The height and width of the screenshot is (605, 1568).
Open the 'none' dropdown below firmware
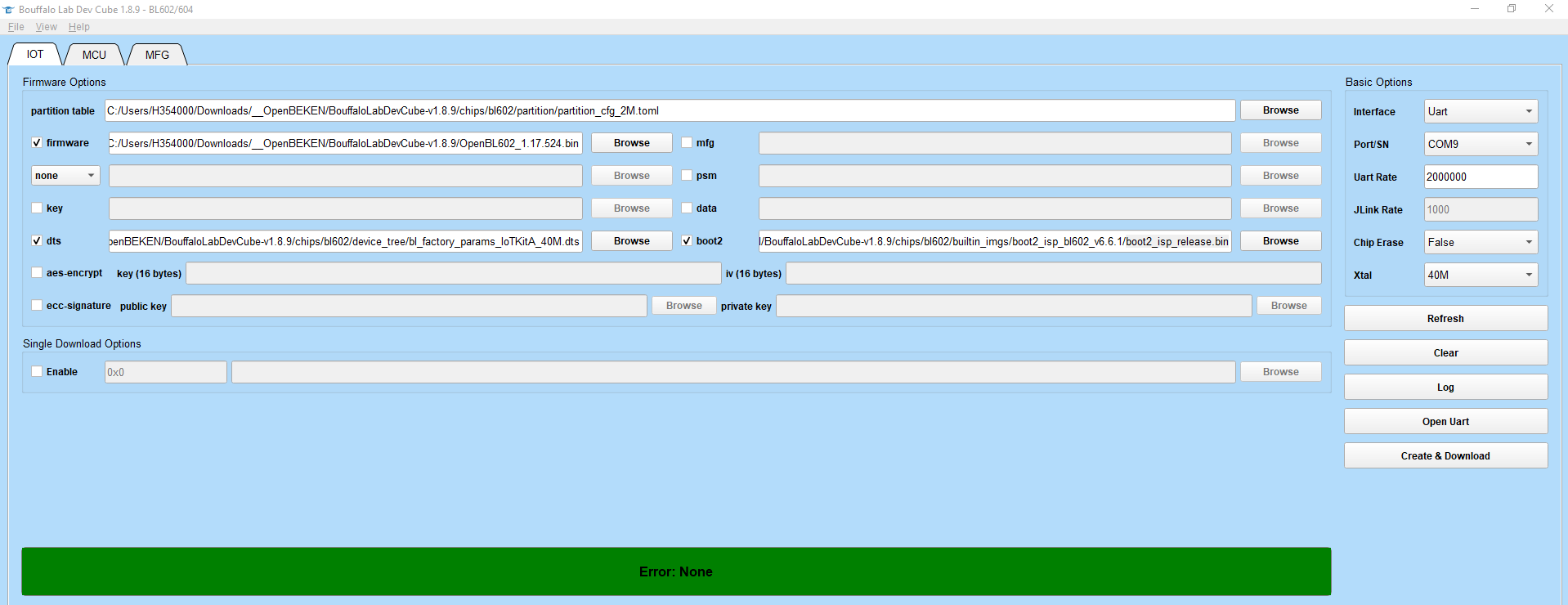(65, 175)
